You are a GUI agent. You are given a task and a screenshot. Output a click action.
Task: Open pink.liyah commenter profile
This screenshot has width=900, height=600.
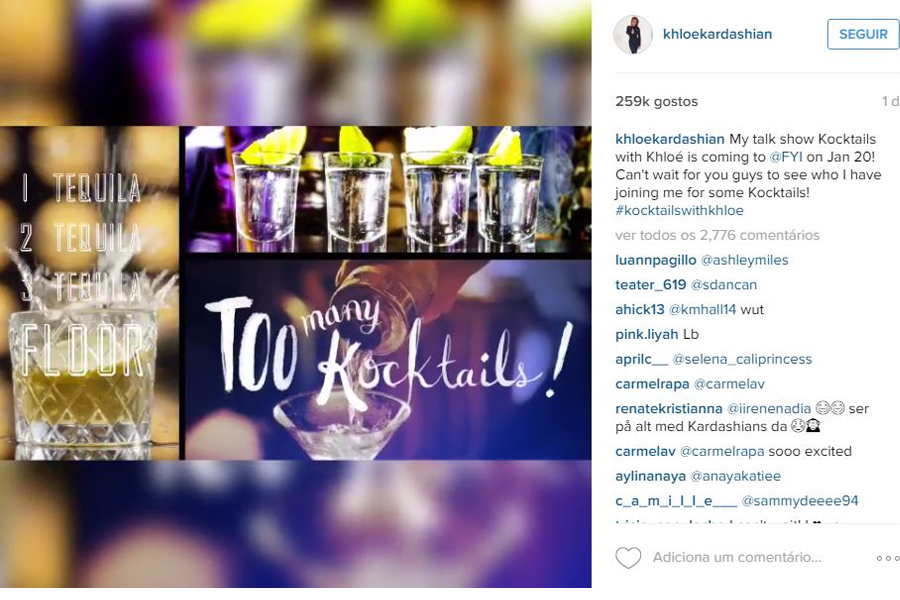pos(647,334)
